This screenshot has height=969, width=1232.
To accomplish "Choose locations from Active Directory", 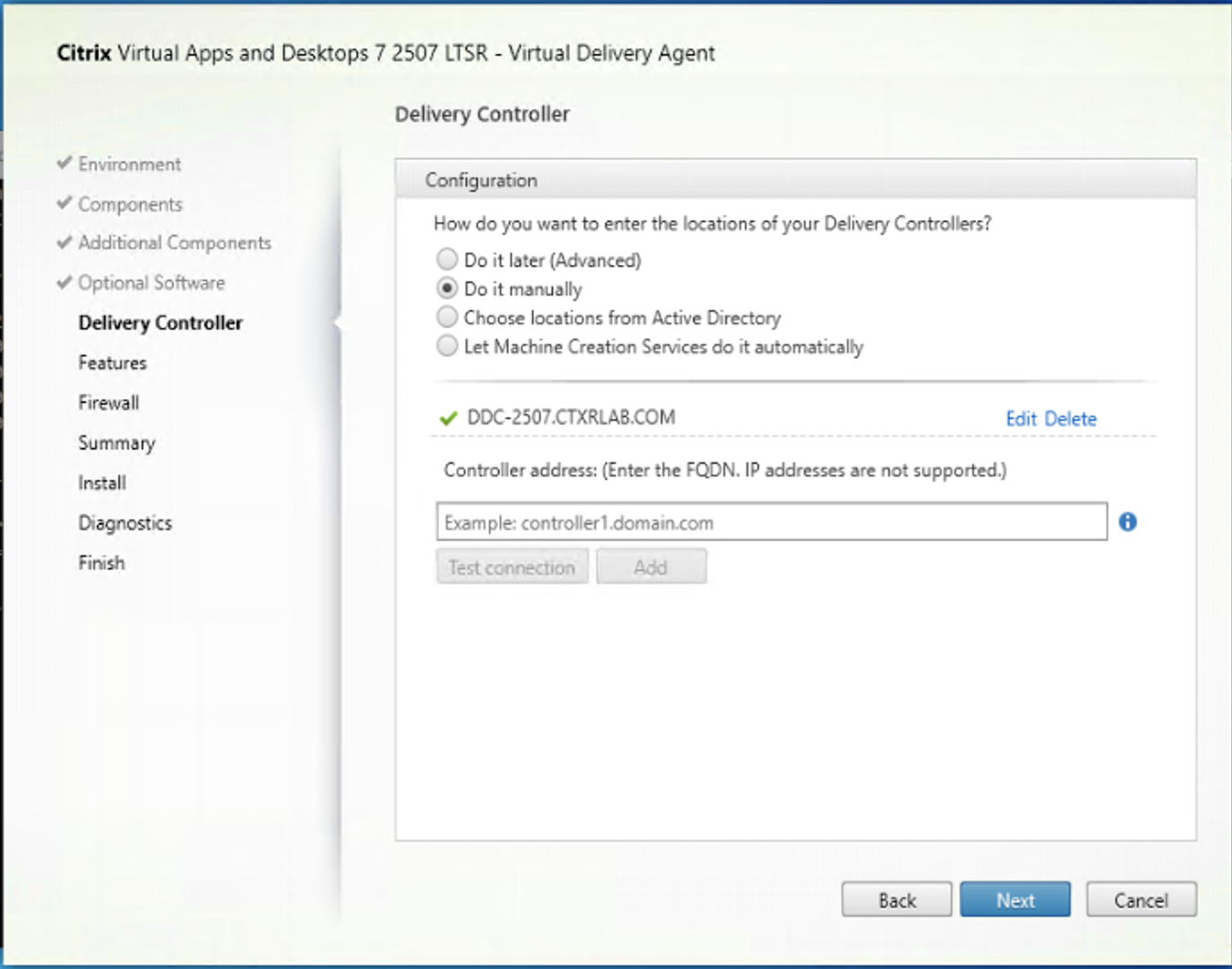I will [447, 317].
